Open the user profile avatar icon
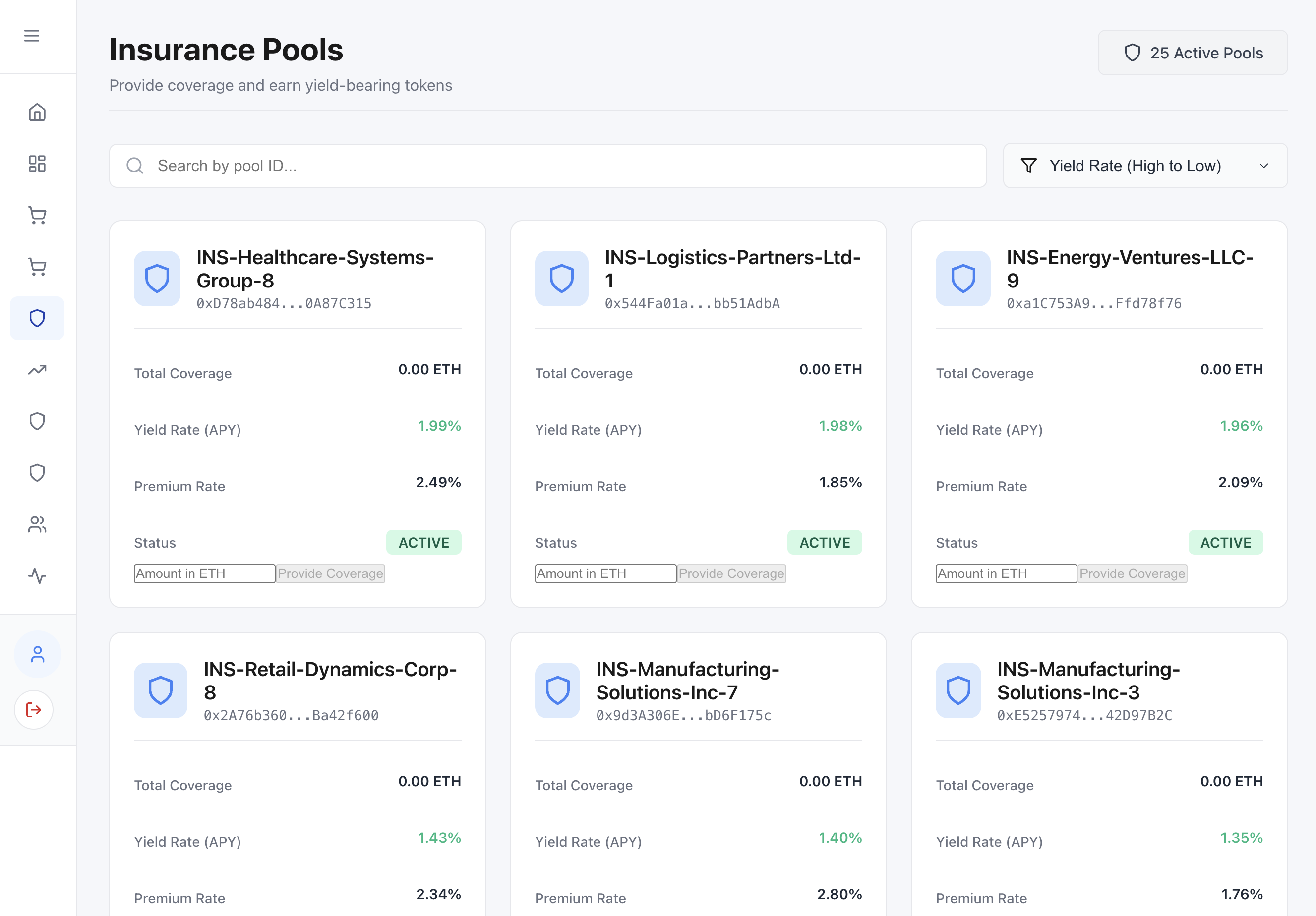 coord(37,654)
